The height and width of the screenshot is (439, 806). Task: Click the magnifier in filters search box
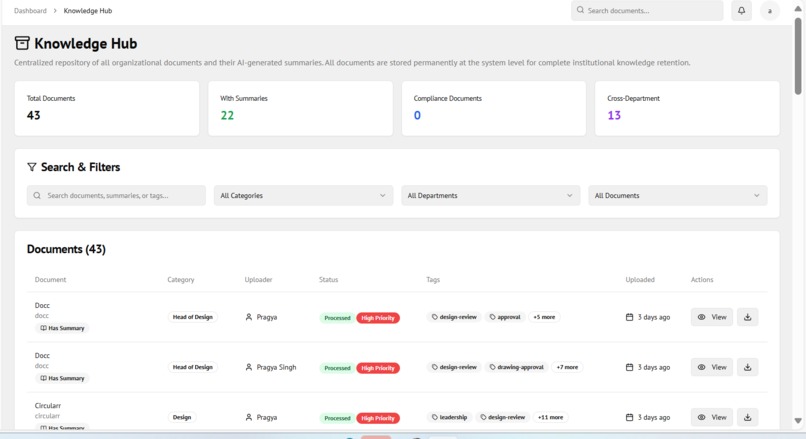point(37,195)
